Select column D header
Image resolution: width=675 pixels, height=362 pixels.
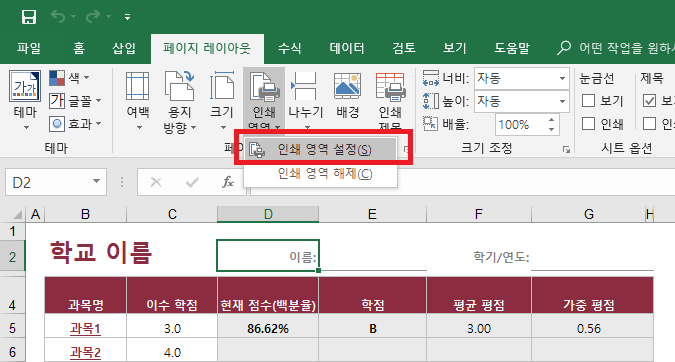268,214
